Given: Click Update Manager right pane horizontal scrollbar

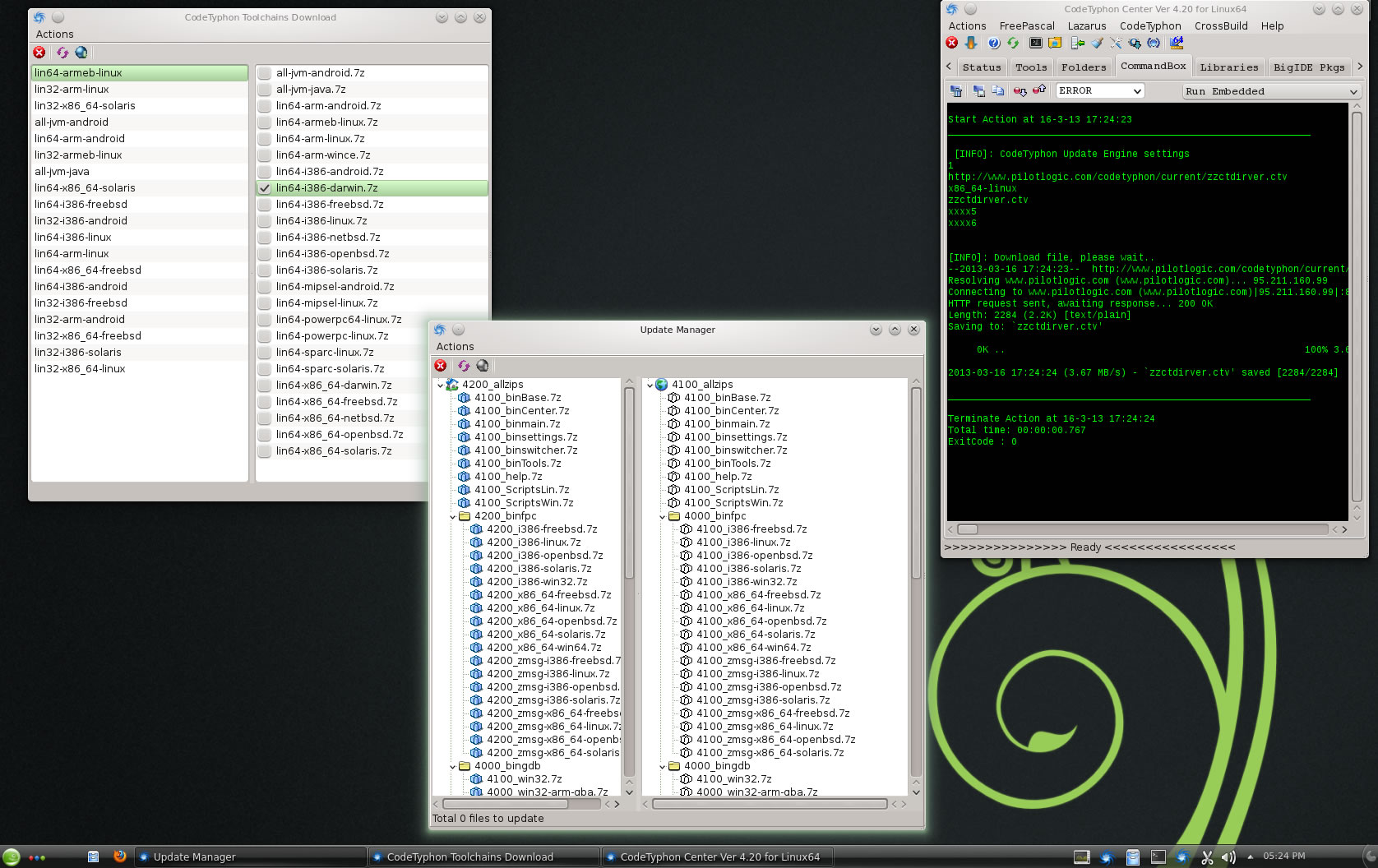Looking at the screenshot, I should (770, 804).
